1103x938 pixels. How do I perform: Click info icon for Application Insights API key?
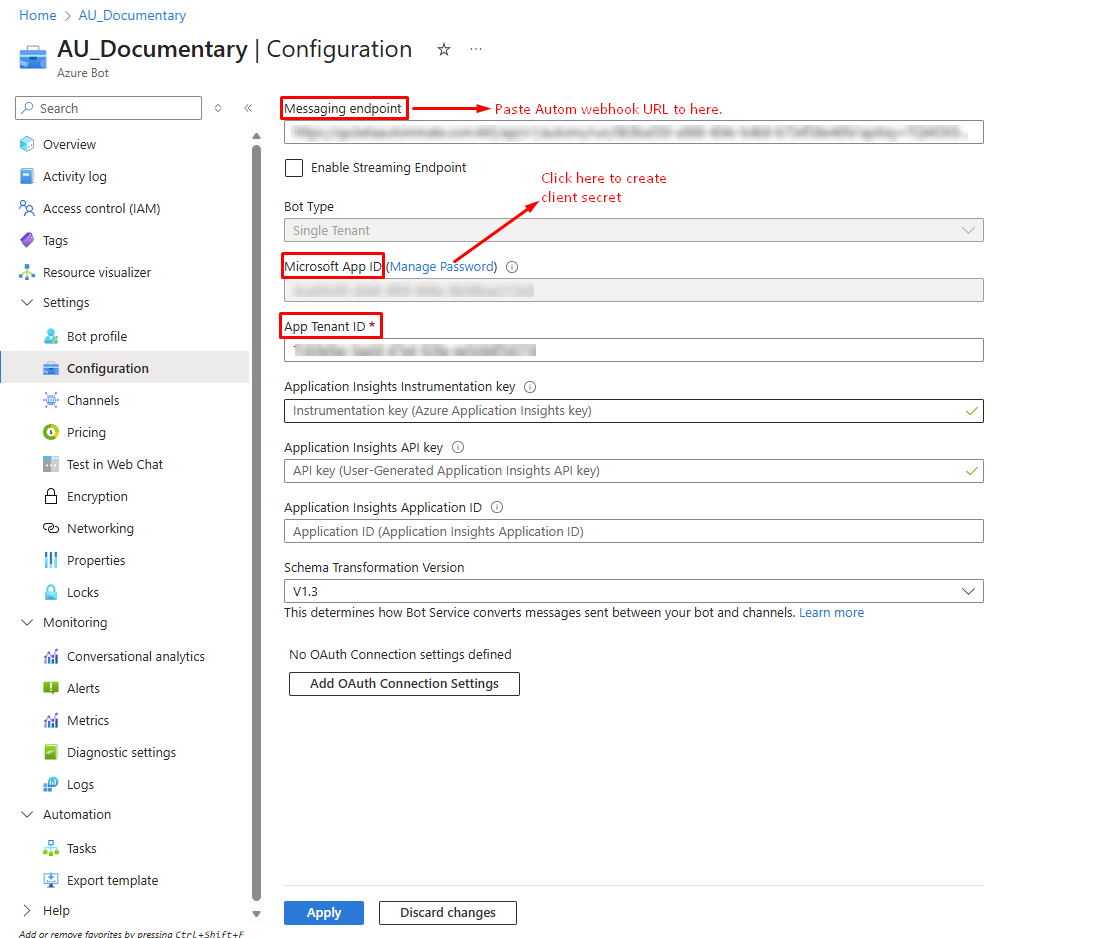(458, 448)
